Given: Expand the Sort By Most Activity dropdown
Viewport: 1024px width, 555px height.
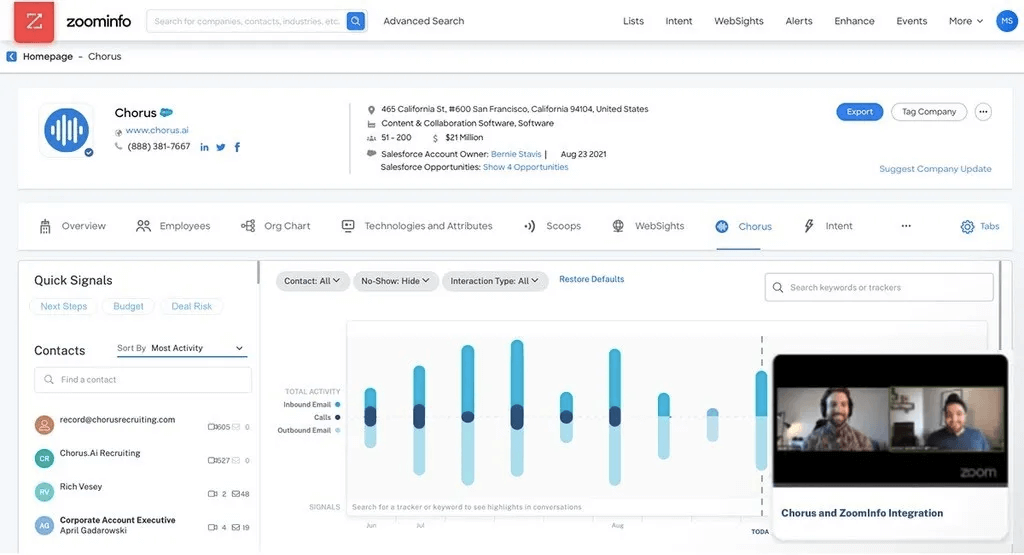Looking at the screenshot, I should coord(180,349).
